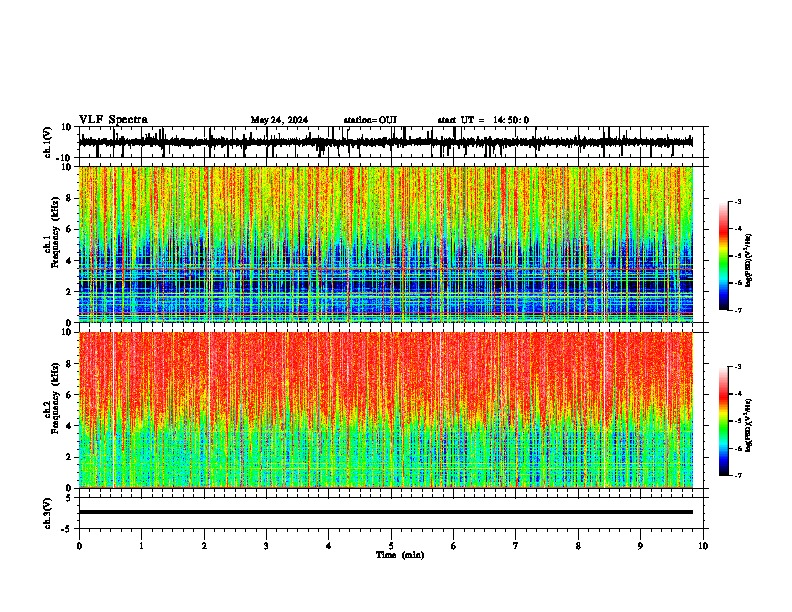
Task: Click the "2" tick on ch.2 frequency axis
Action: click(x=70, y=457)
